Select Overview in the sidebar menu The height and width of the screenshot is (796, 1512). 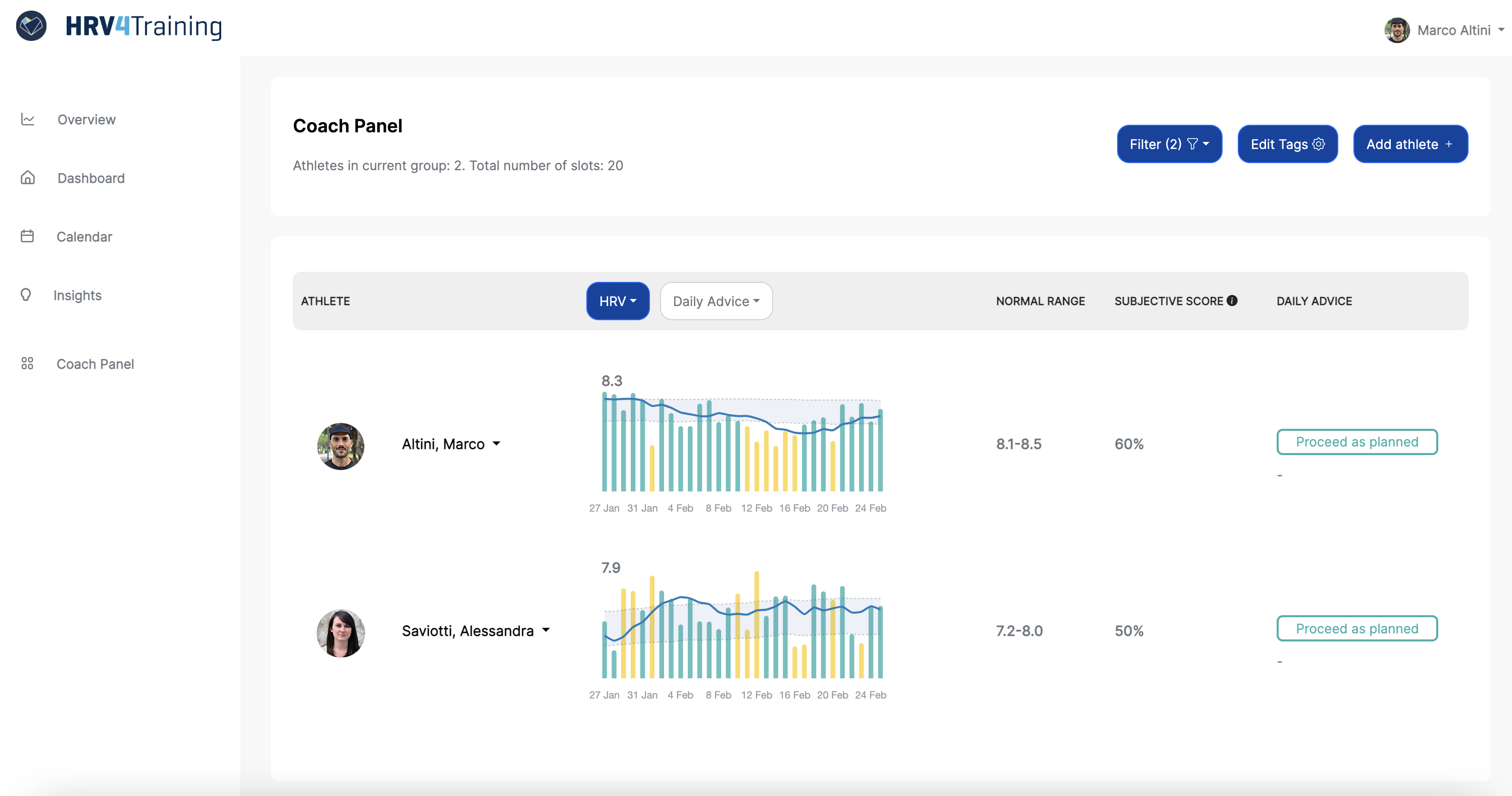tap(86, 119)
